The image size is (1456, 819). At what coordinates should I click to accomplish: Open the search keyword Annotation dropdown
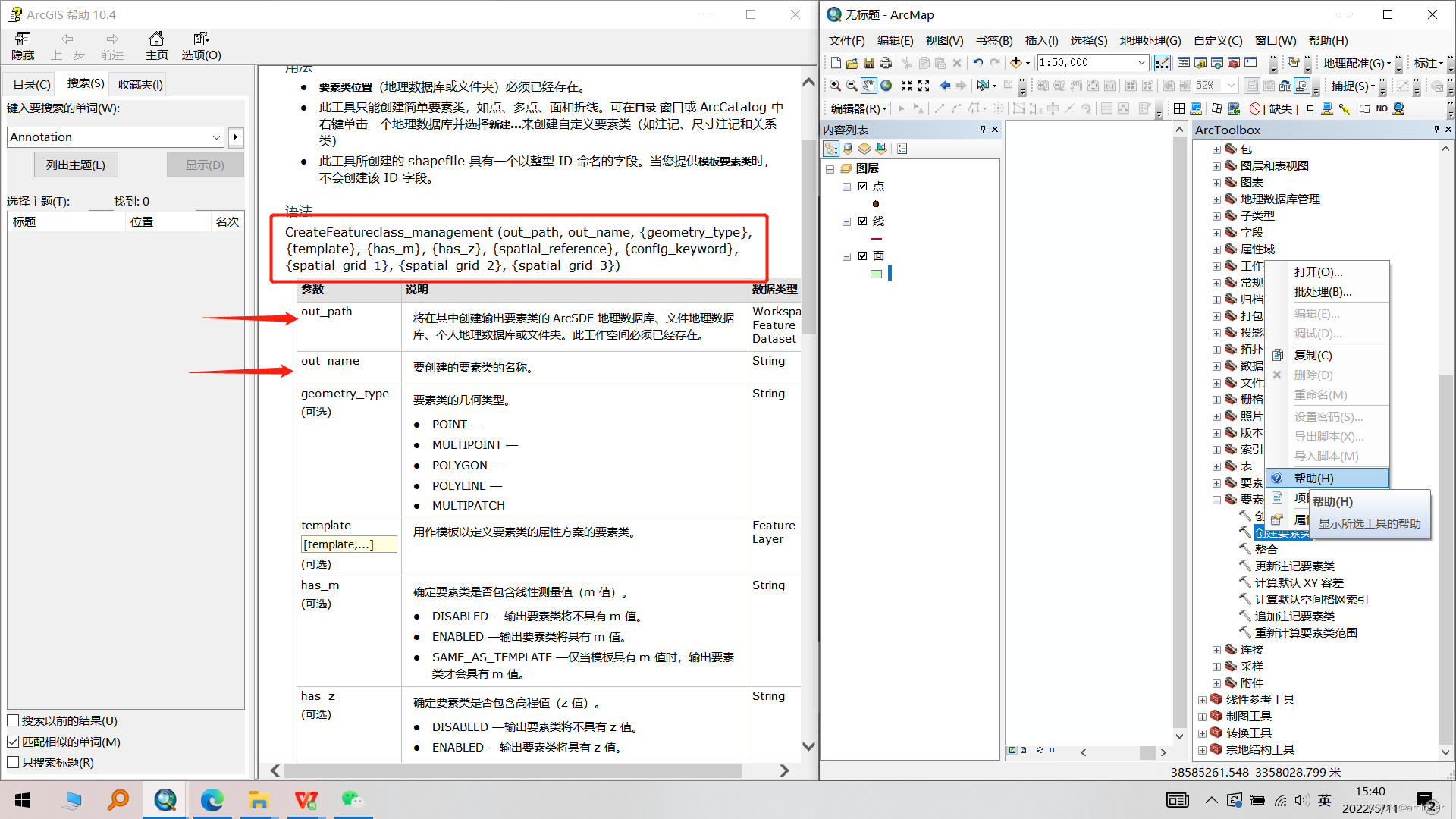[216, 137]
